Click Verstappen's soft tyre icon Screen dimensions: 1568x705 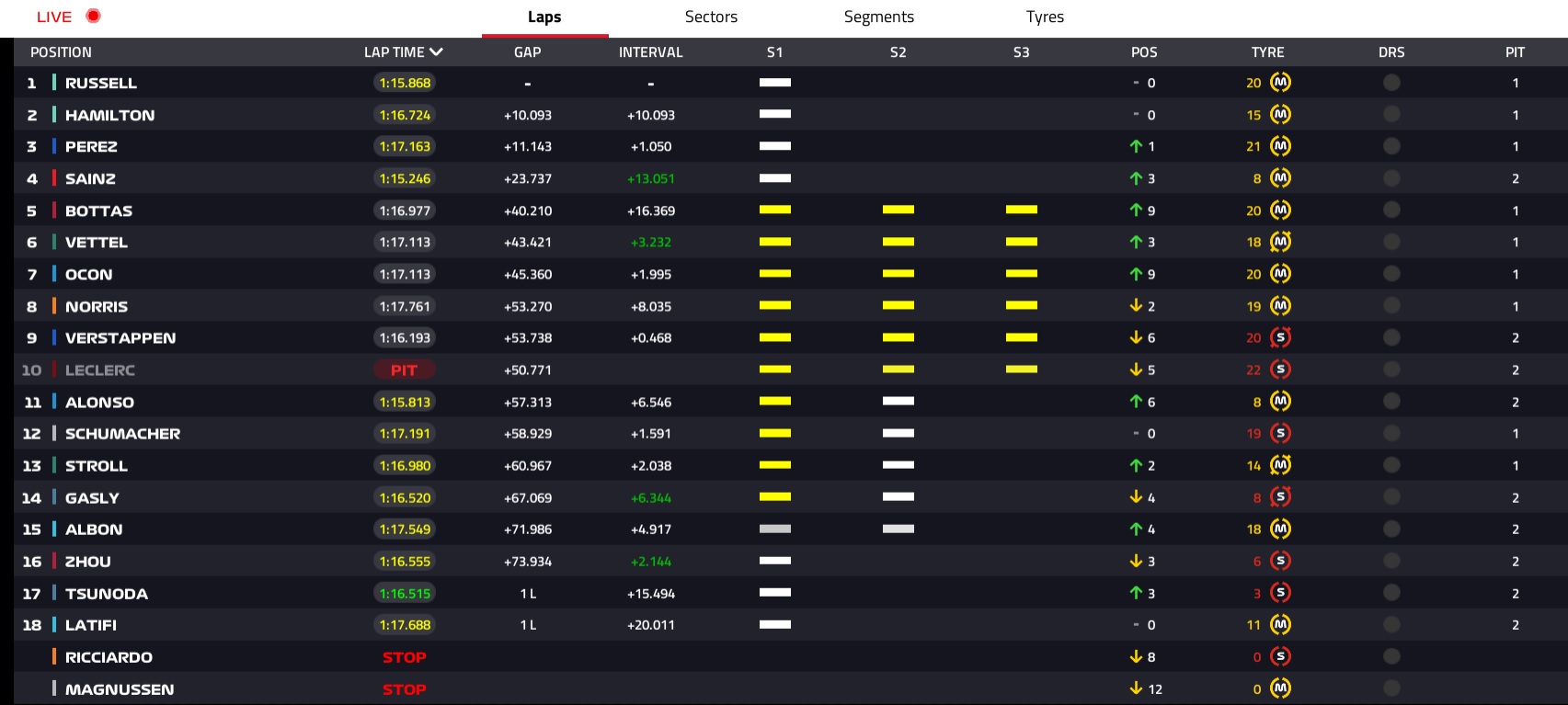tap(1280, 338)
